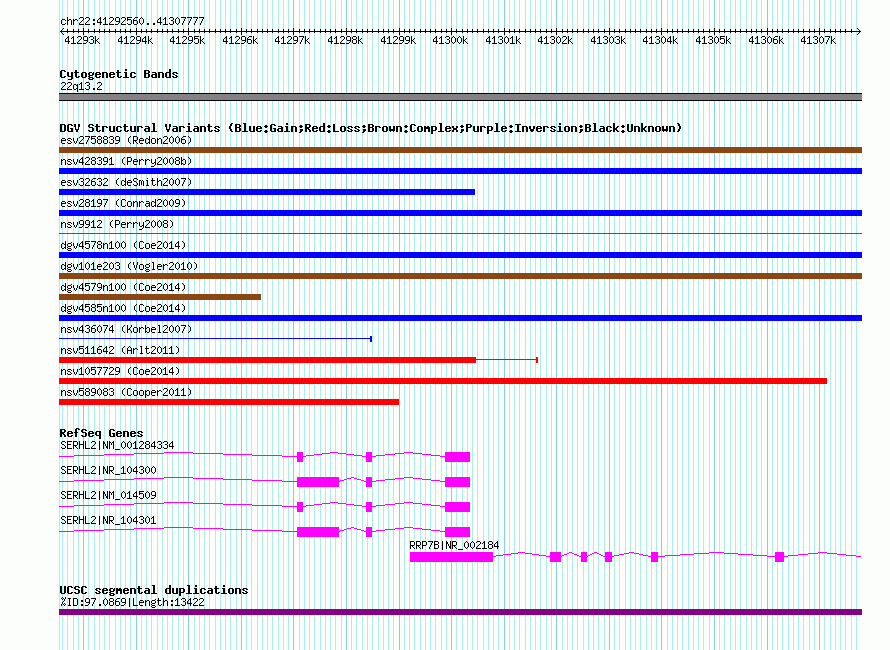Viewport: 890px width, 650px height.
Task: Click the blue dgv4578n100 gain bar
Action: [x=460, y=255]
